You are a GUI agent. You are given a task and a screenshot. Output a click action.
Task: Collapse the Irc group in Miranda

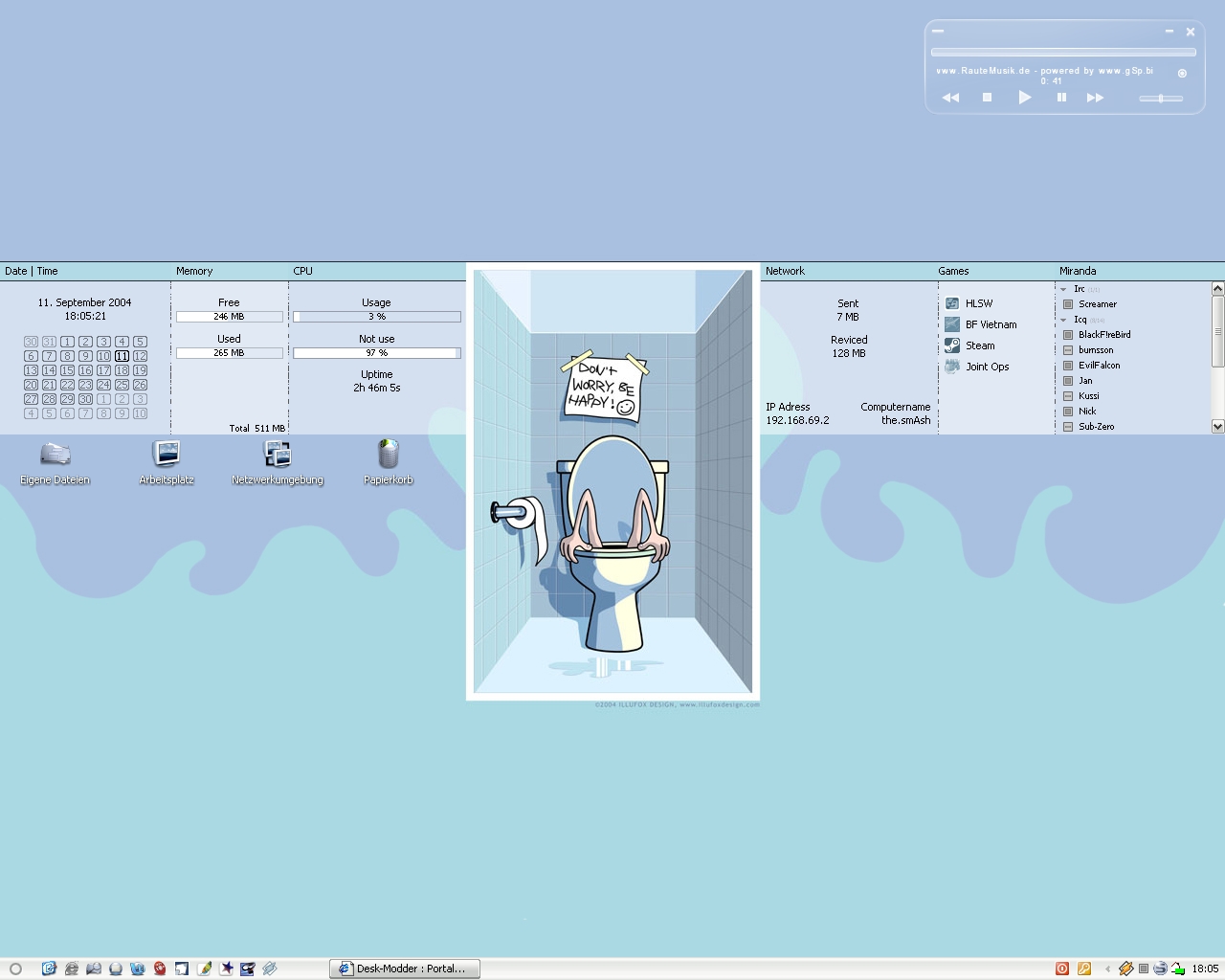(x=1063, y=289)
